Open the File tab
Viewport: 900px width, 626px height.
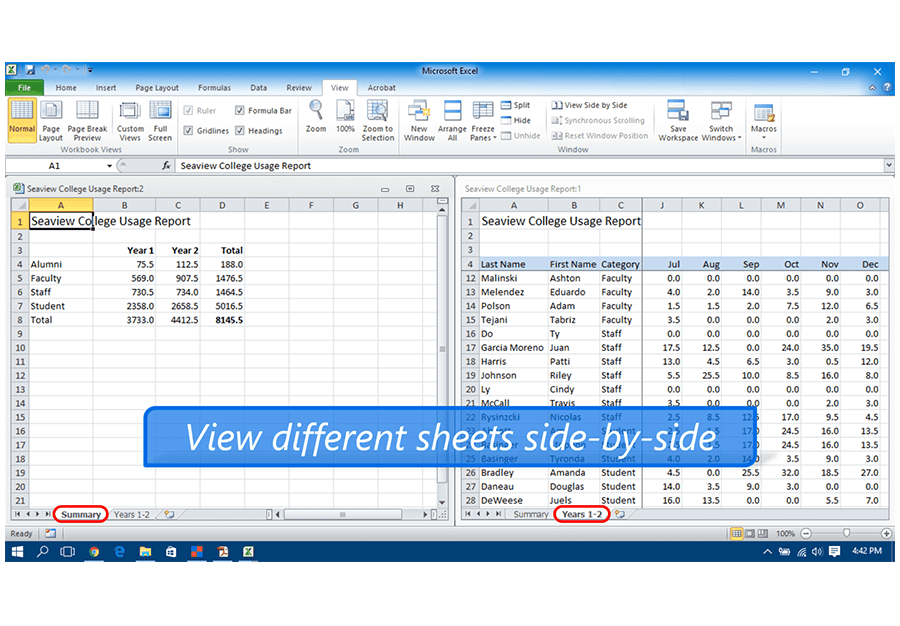pyautogui.click(x=25, y=88)
